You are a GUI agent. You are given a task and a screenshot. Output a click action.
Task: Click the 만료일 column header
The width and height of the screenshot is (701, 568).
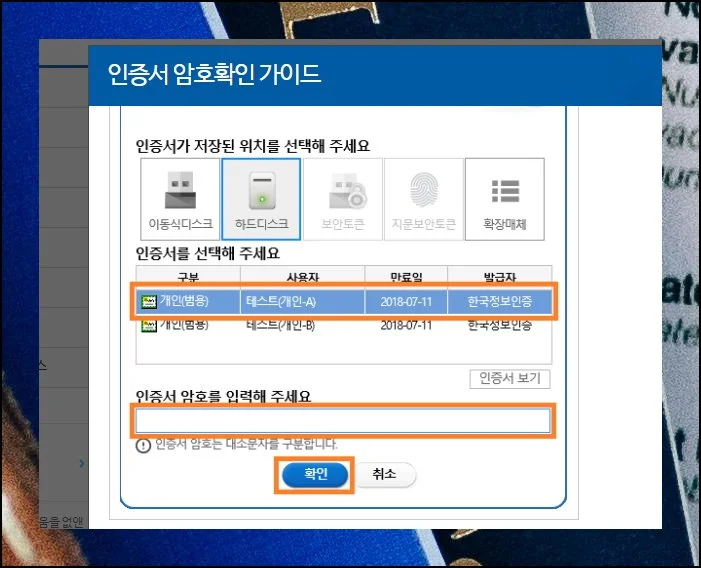406,277
